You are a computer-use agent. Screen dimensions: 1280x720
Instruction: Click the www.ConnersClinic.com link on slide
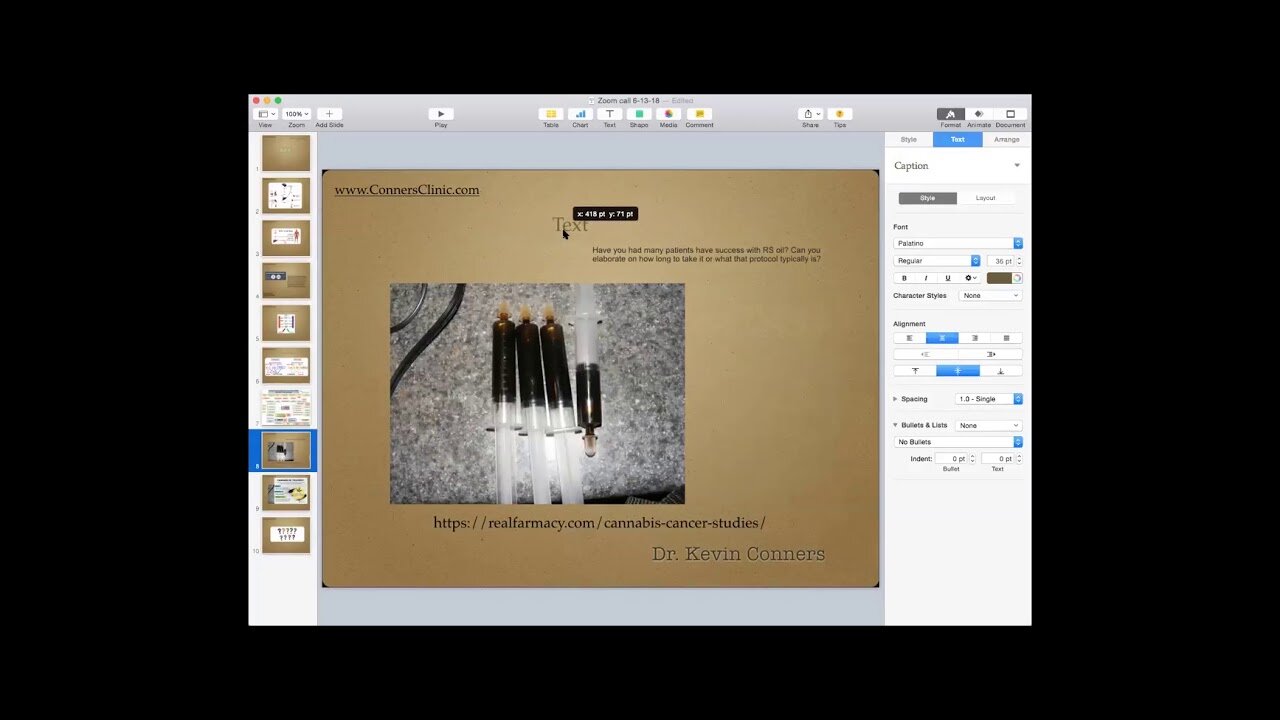pyautogui.click(x=407, y=190)
